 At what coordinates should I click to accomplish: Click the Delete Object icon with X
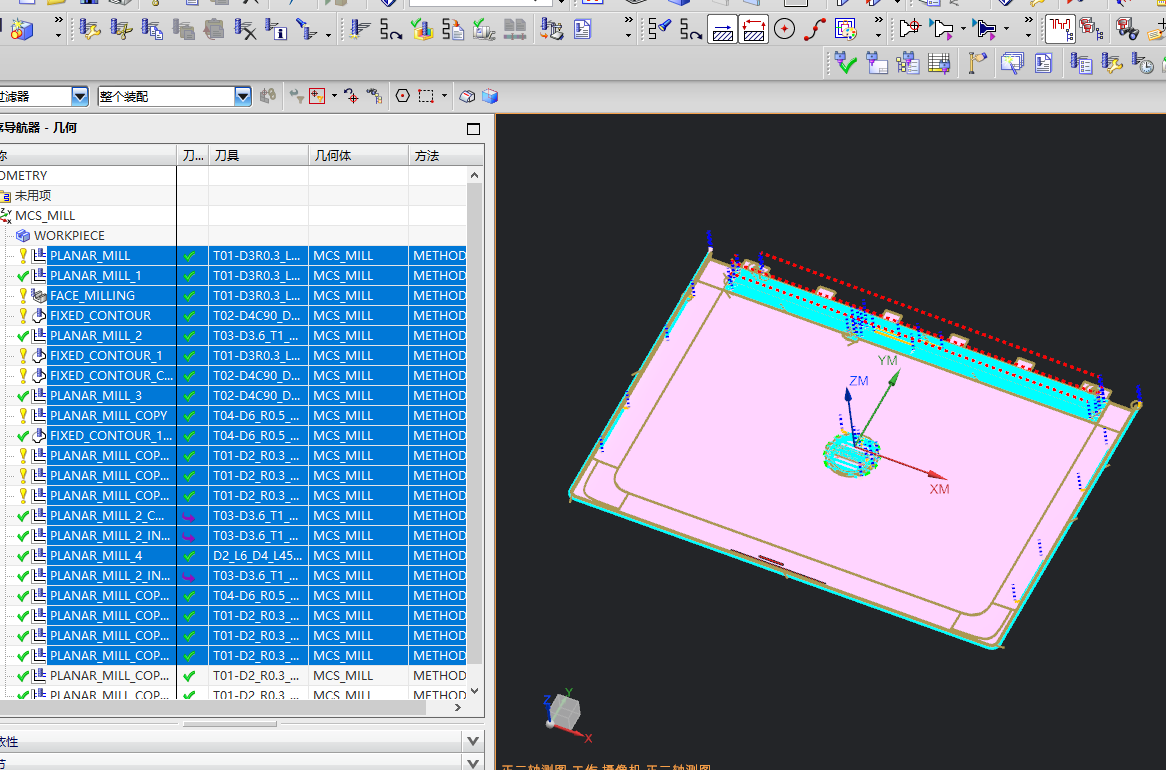tap(245, 30)
